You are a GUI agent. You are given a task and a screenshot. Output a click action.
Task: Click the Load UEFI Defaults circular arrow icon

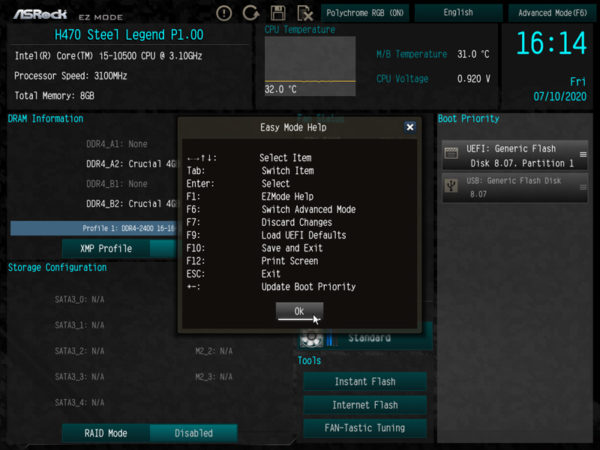coord(251,13)
